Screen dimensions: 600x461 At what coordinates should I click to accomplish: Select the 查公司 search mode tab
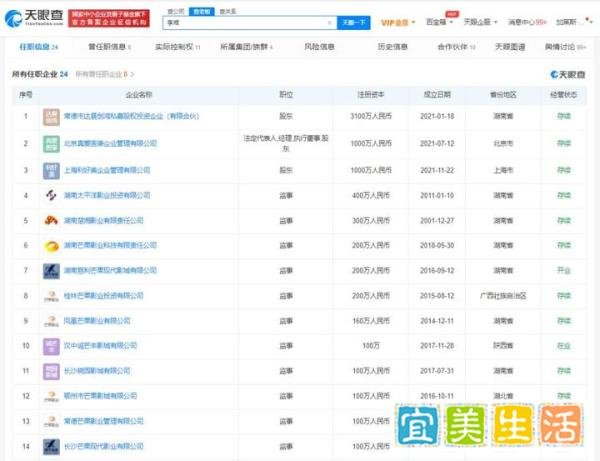click(176, 11)
